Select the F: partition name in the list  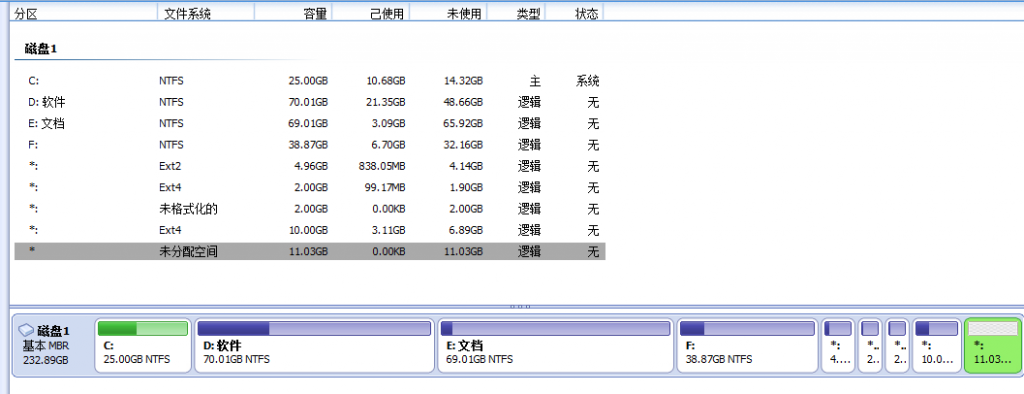click(x=33, y=144)
